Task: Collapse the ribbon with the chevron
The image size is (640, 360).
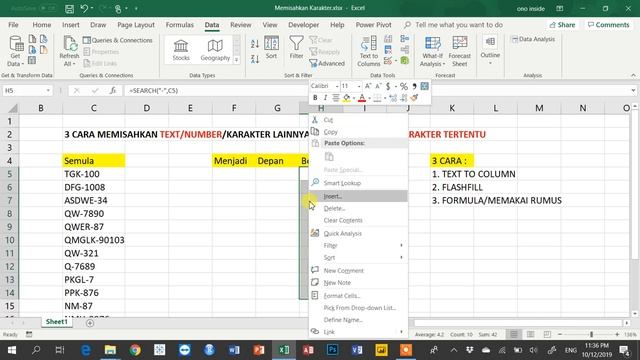Action: pyautogui.click(x=633, y=76)
